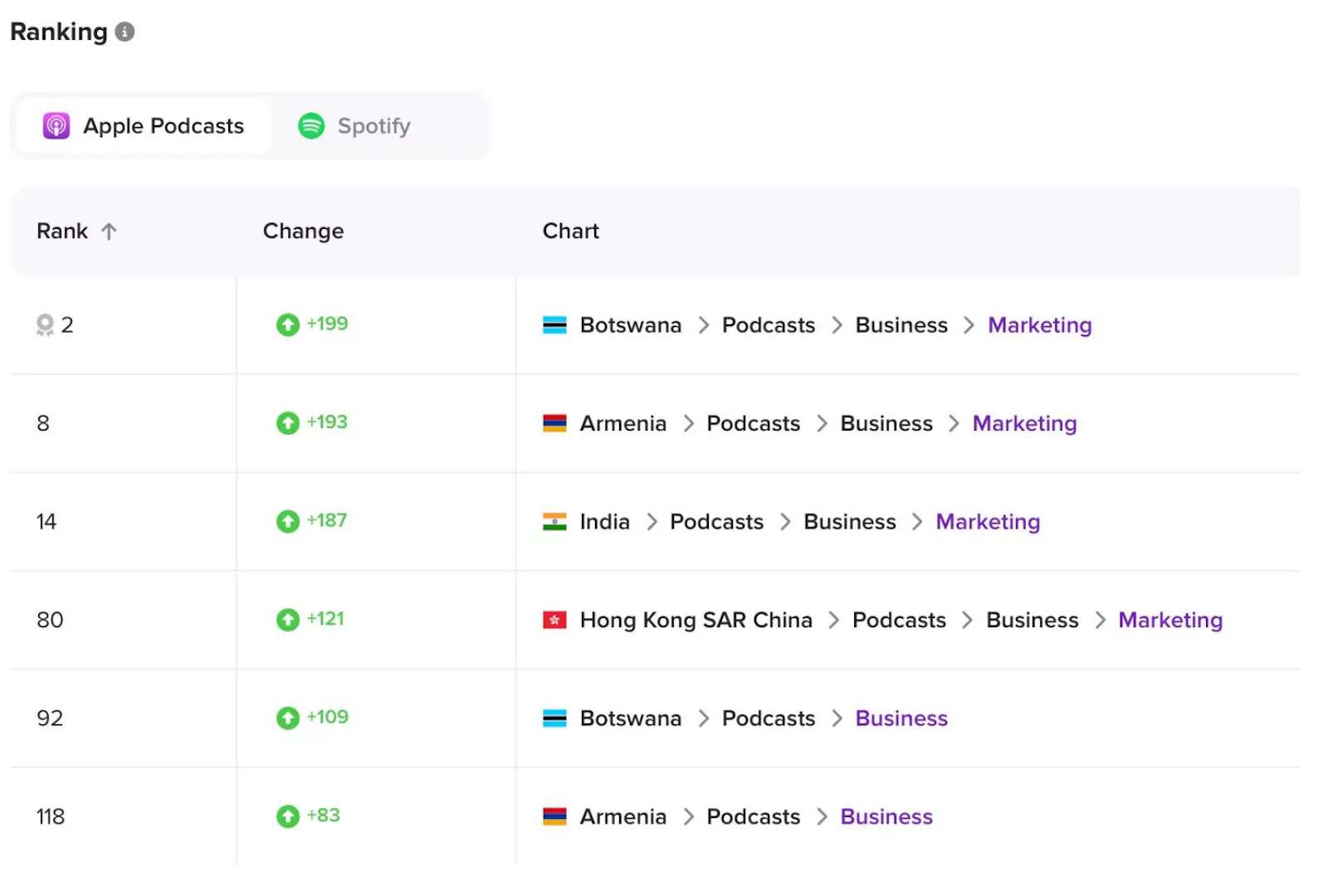This screenshot has width=1328, height=896.
Task: Open Business link in Botswana rank 92 row
Action: (x=901, y=718)
